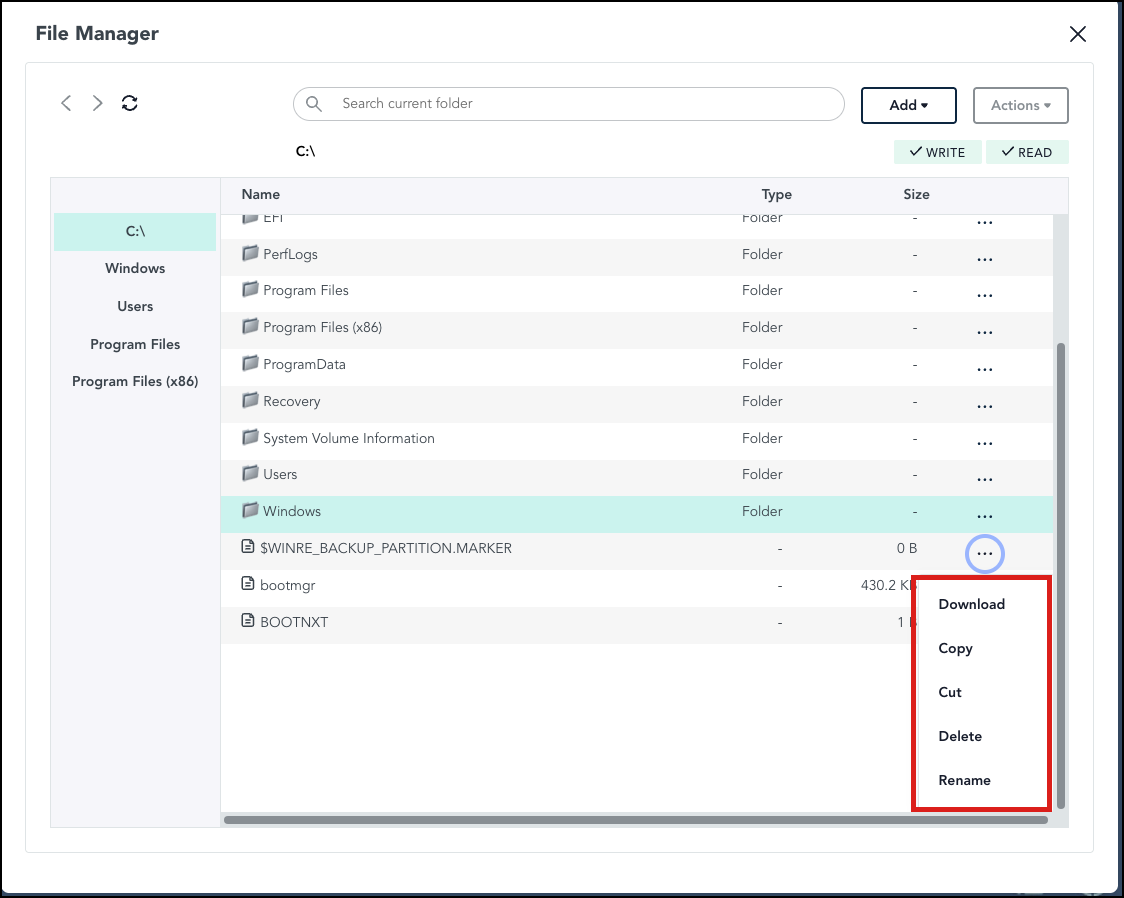Navigate forward using the right arrow
Screen dimensions: 1124x898
pos(97,103)
